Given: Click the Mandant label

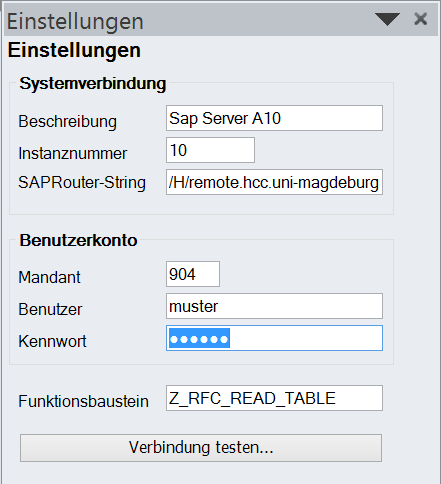Looking at the screenshot, I should click(49, 277).
